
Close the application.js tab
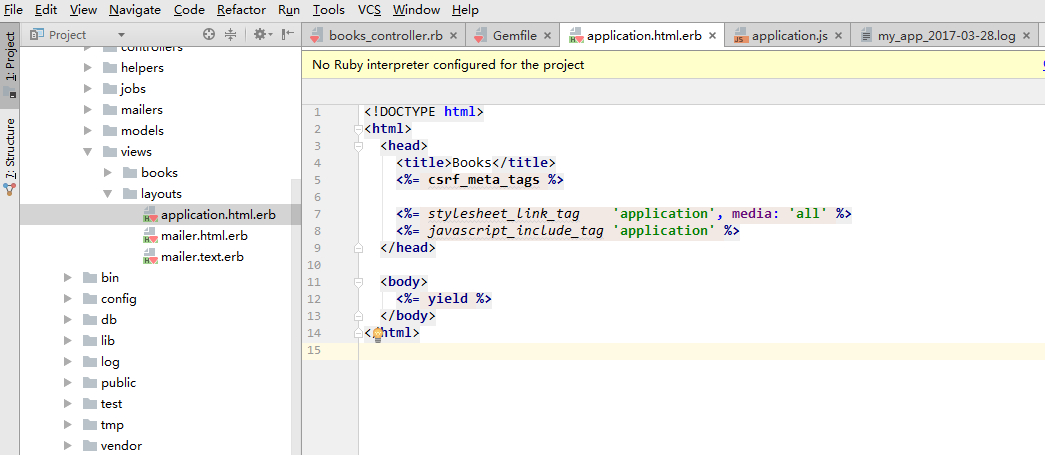coord(838,36)
